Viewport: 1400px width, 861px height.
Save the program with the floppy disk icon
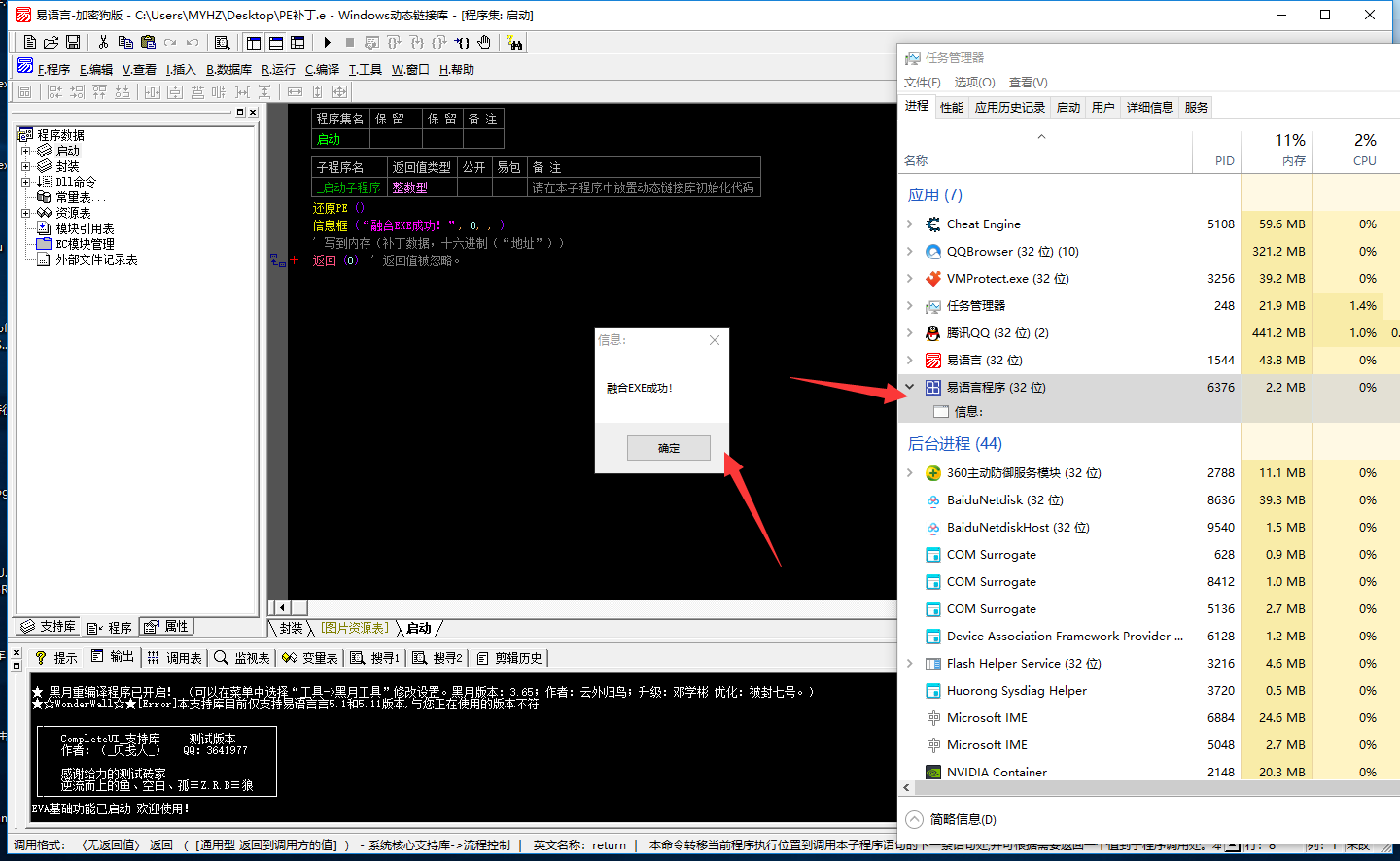tap(73, 43)
